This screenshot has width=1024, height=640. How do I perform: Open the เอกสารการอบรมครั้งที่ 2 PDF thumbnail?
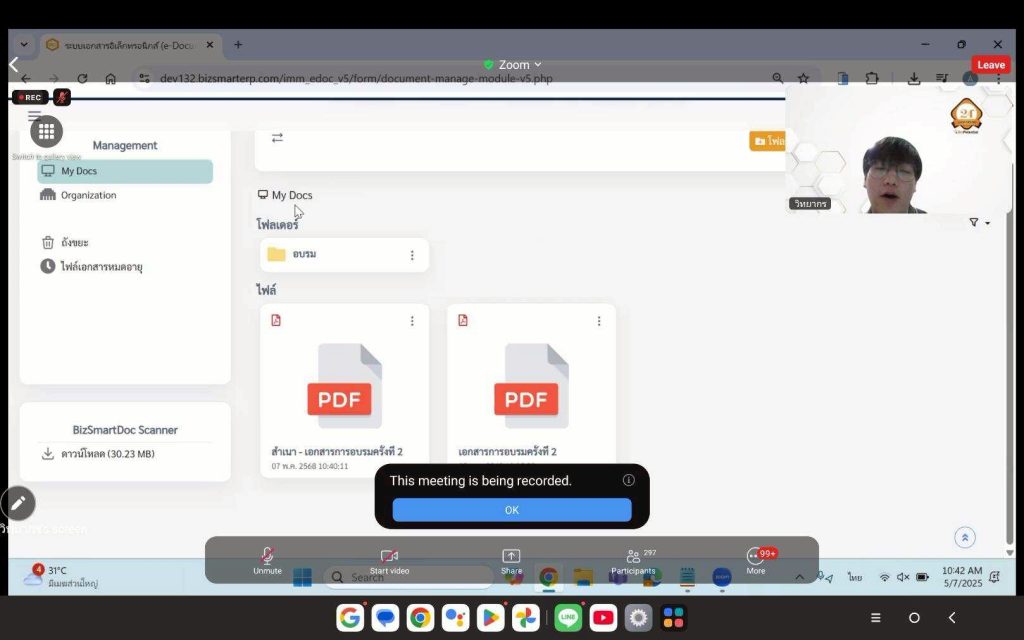pyautogui.click(x=531, y=386)
